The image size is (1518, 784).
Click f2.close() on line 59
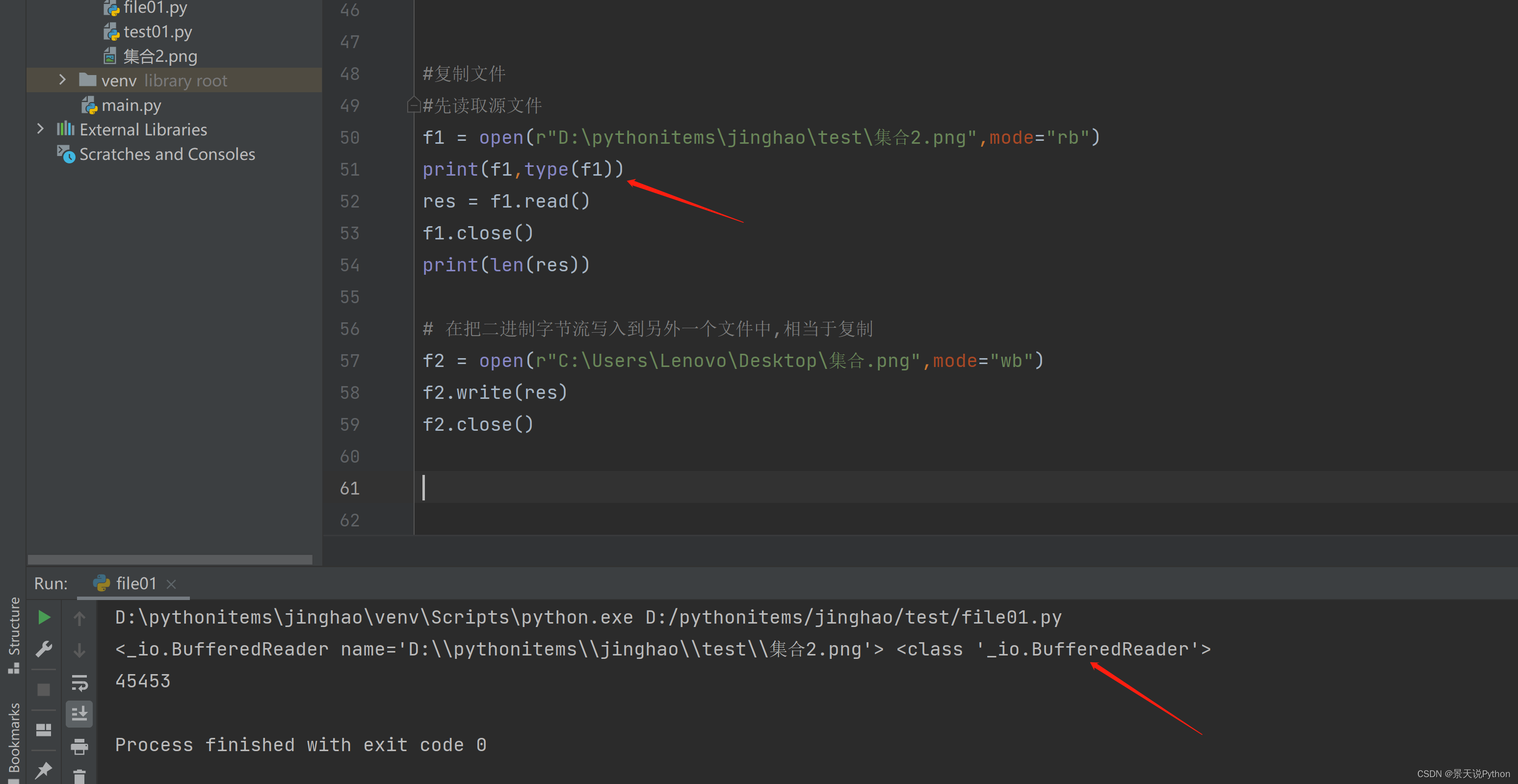[x=478, y=424]
